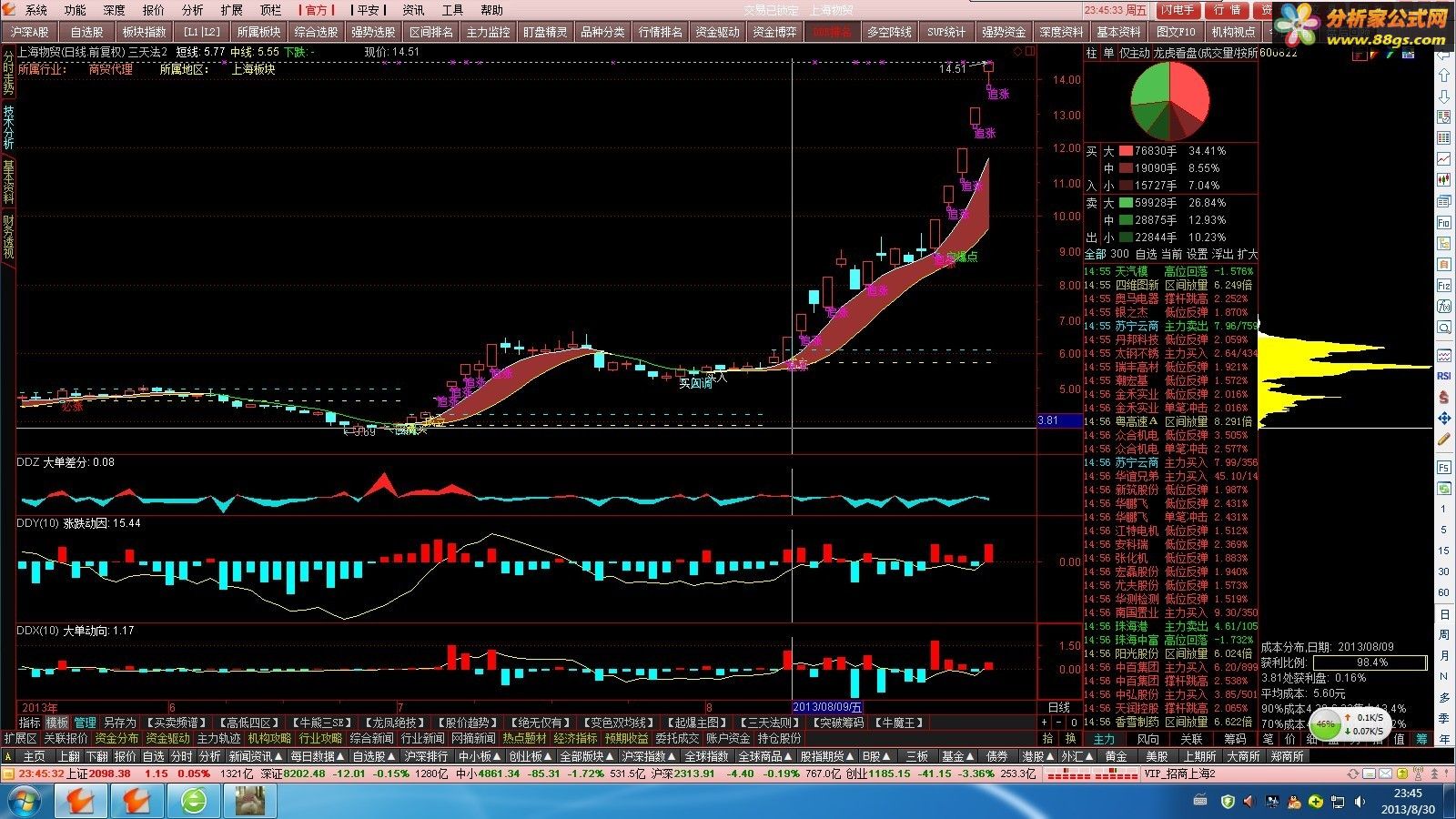Open the green browser icon in taskbar
The image size is (1456, 819).
194,802
